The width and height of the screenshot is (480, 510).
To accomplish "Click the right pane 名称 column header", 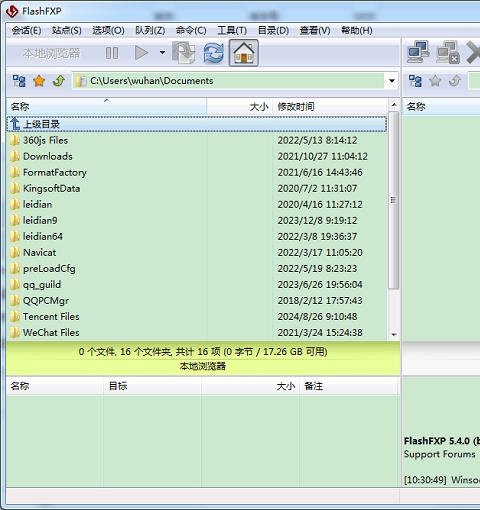I will coord(441,107).
